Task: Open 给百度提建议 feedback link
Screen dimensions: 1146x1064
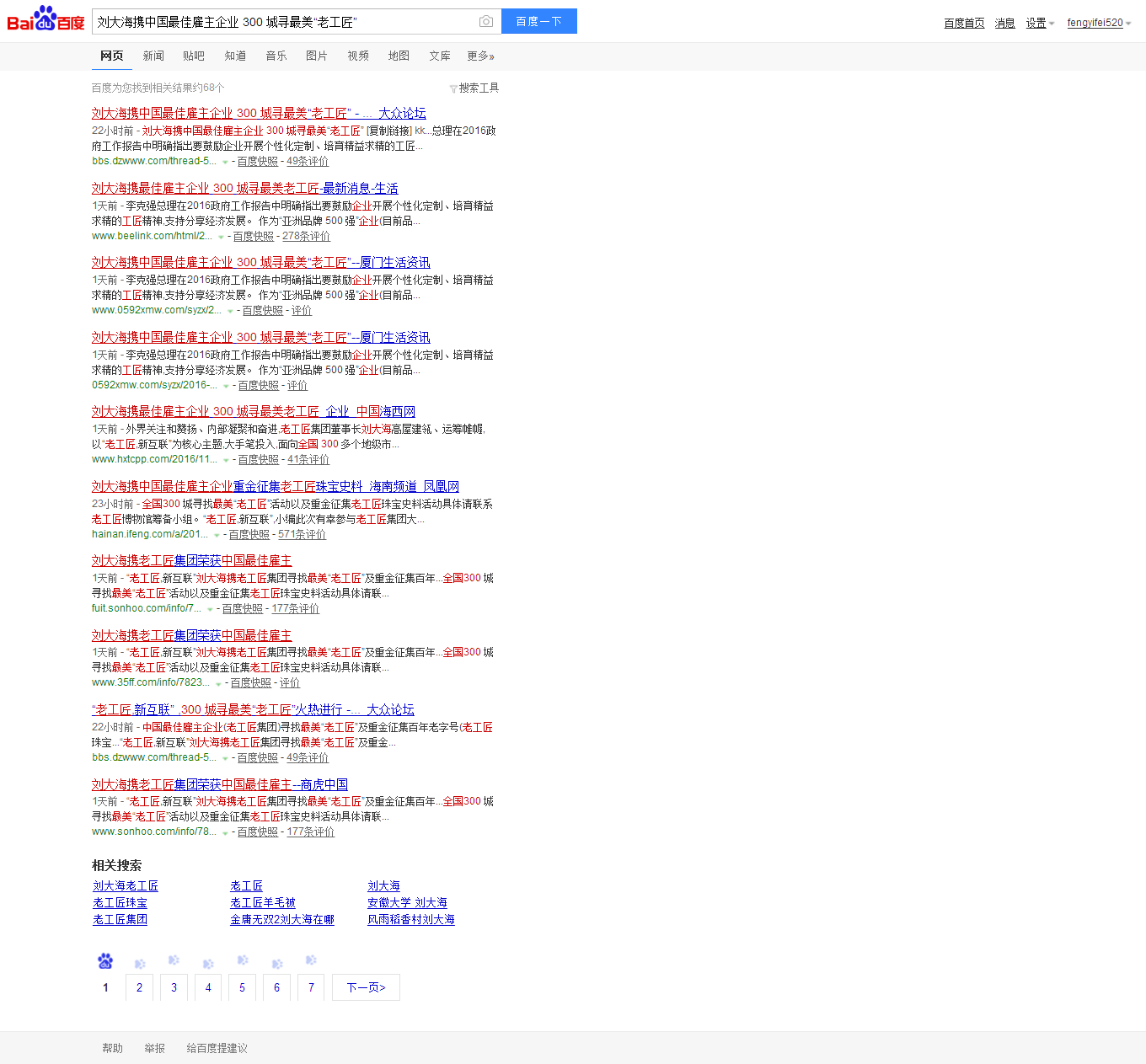Action: tap(217, 1048)
